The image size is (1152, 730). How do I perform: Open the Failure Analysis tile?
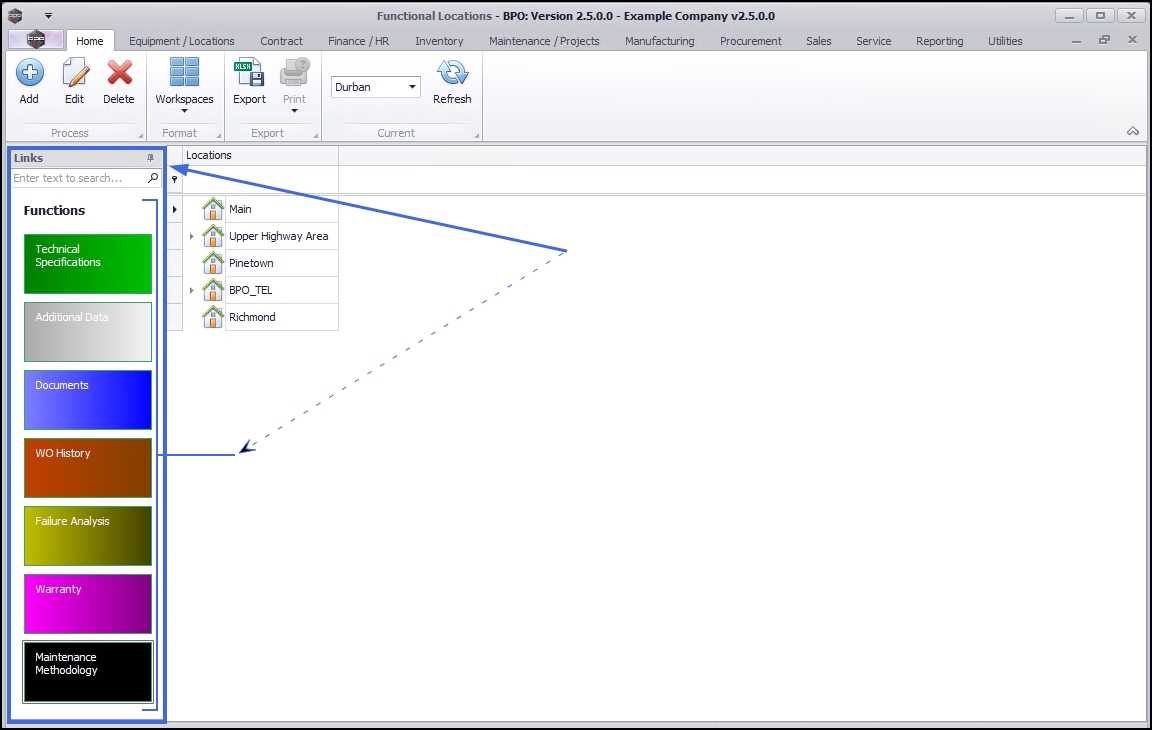(88, 536)
